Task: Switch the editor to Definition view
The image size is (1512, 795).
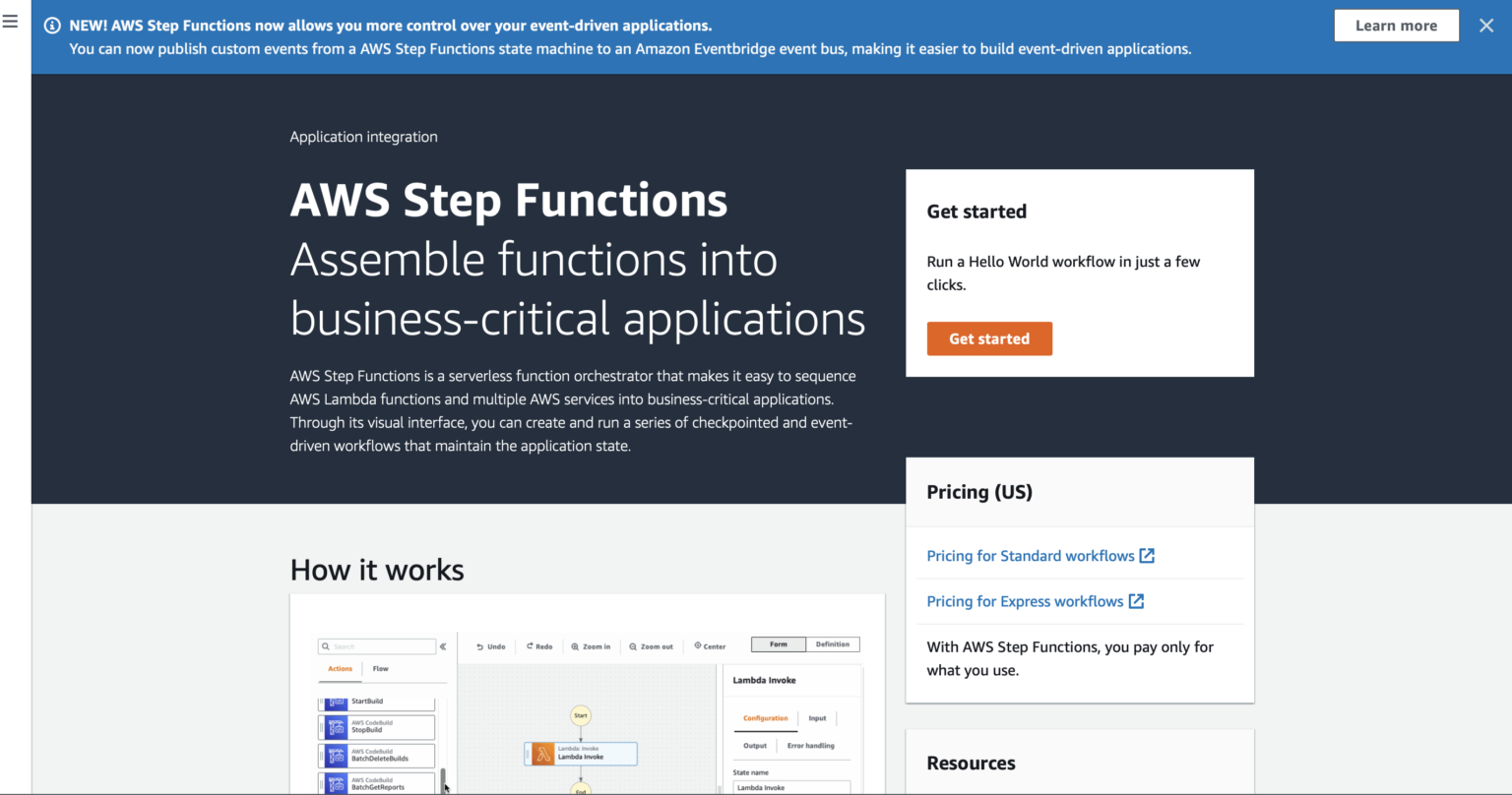Action: pos(833,644)
